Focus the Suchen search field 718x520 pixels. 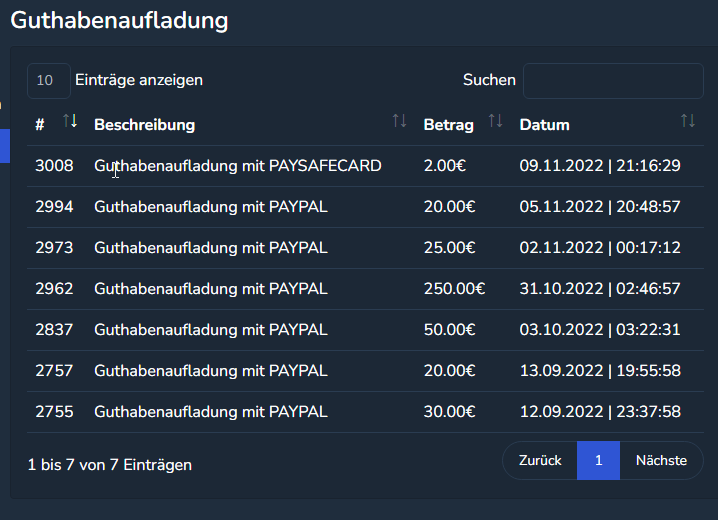coord(612,81)
